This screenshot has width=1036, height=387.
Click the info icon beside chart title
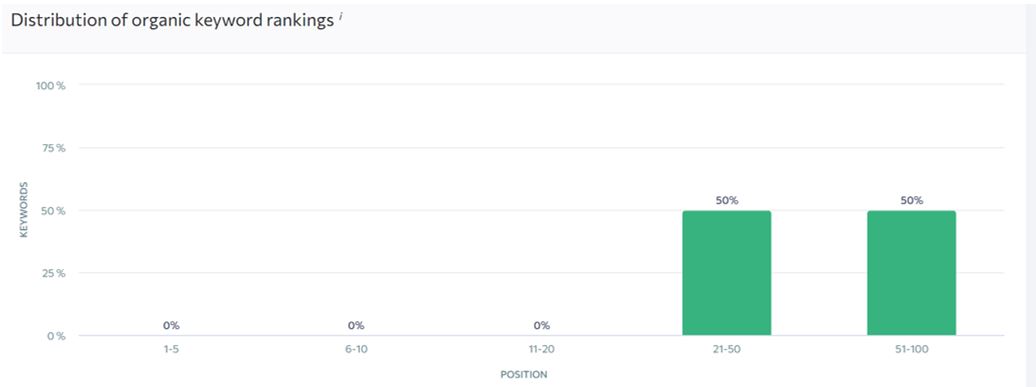341,16
